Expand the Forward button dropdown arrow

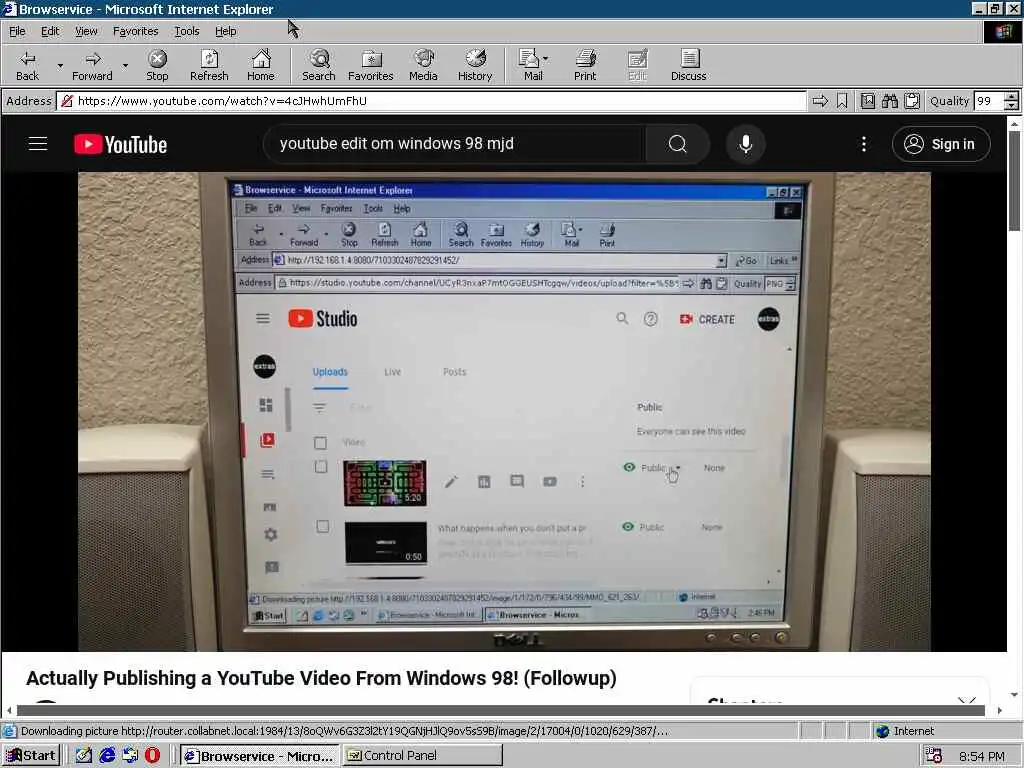pos(125,65)
